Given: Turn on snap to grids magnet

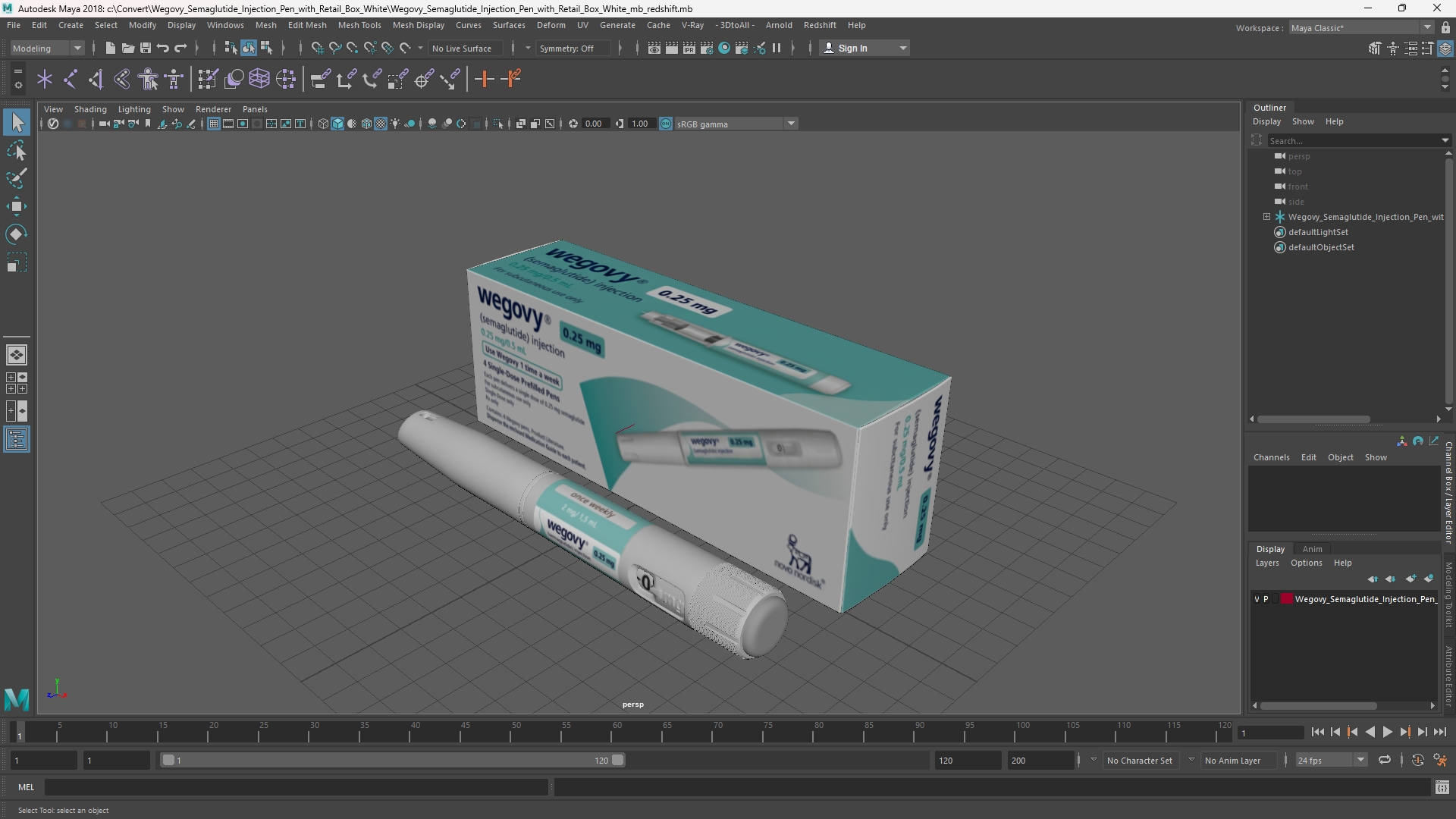Looking at the screenshot, I should click(x=317, y=48).
